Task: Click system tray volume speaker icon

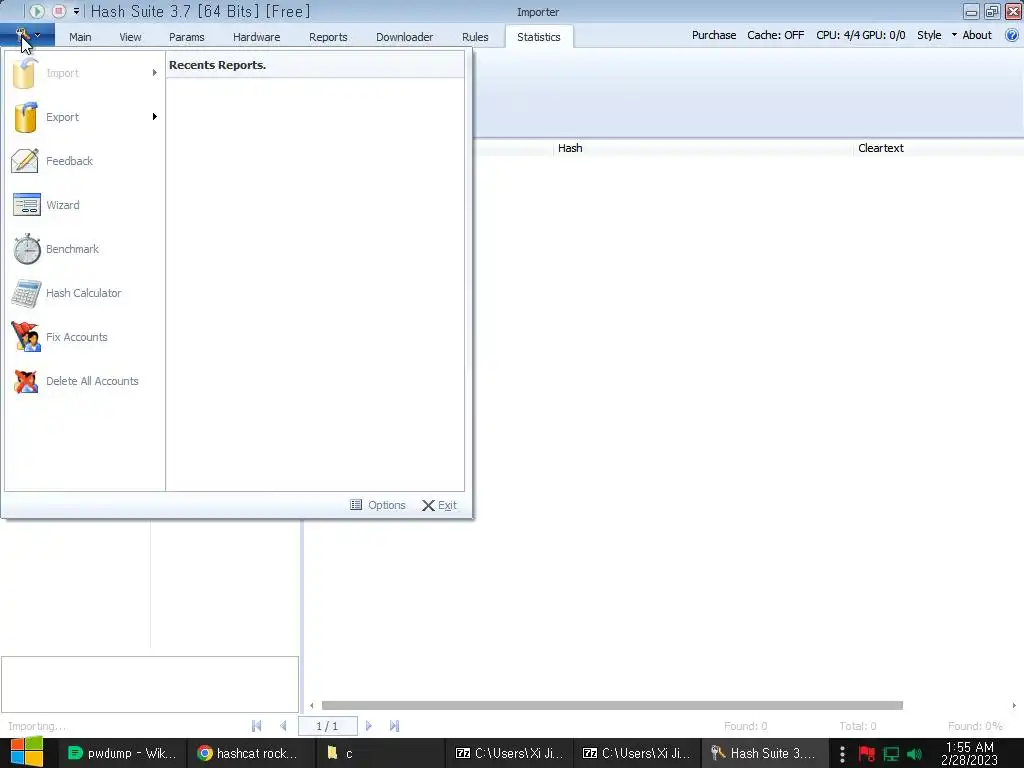Action: [914, 754]
